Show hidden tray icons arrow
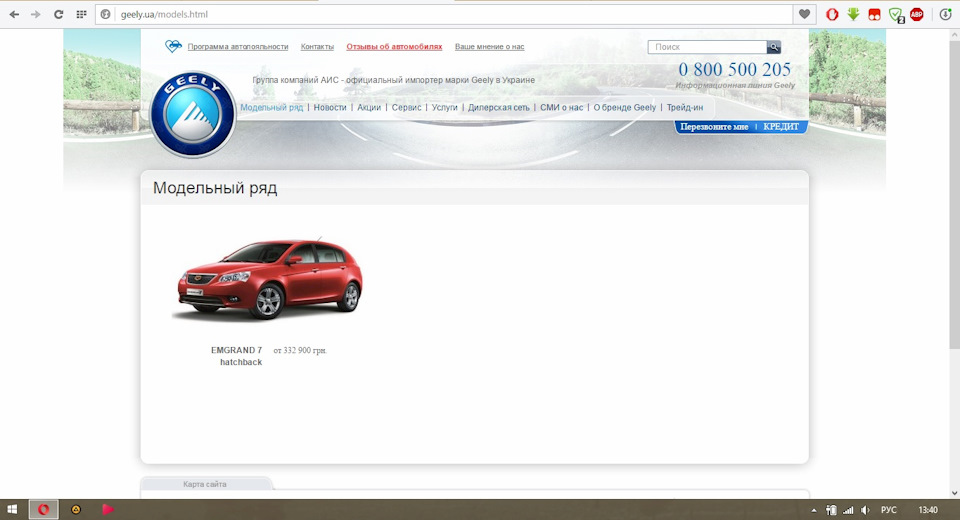 (x=814, y=510)
